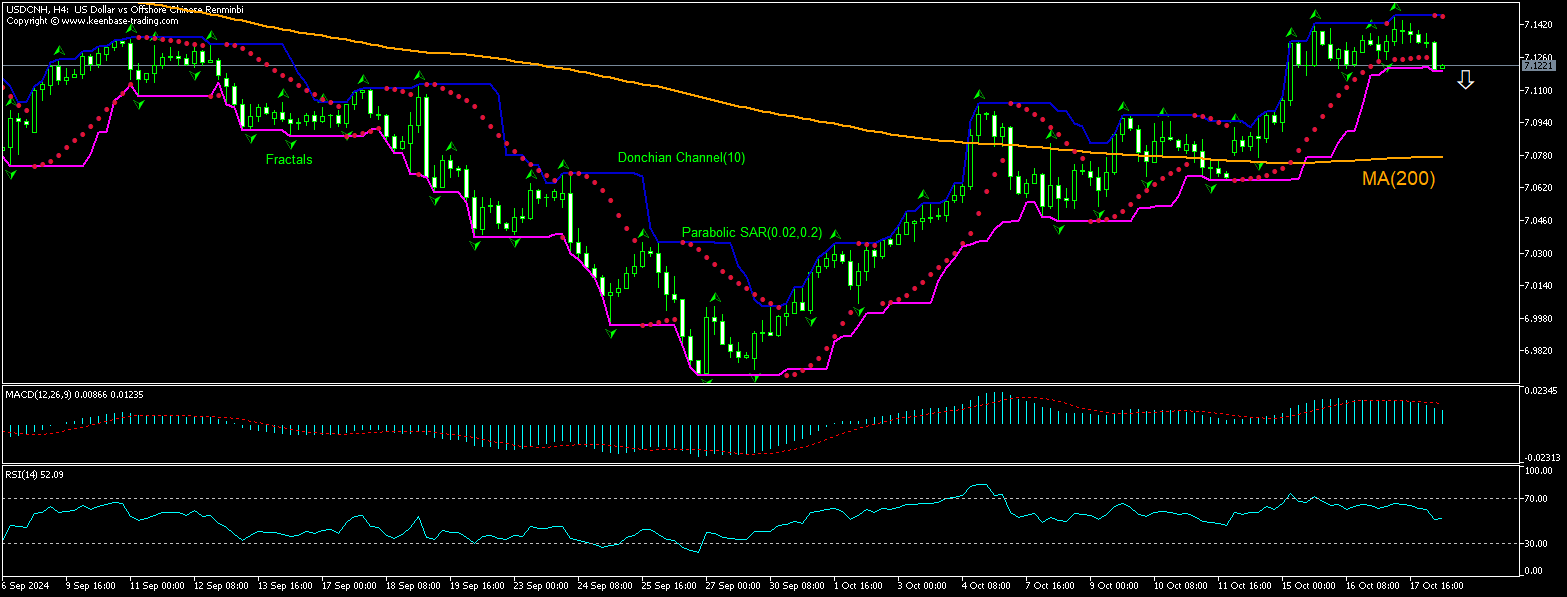Click the orange MA(200) label text
Screen dimensions: 1567x597
click(x=1397, y=179)
